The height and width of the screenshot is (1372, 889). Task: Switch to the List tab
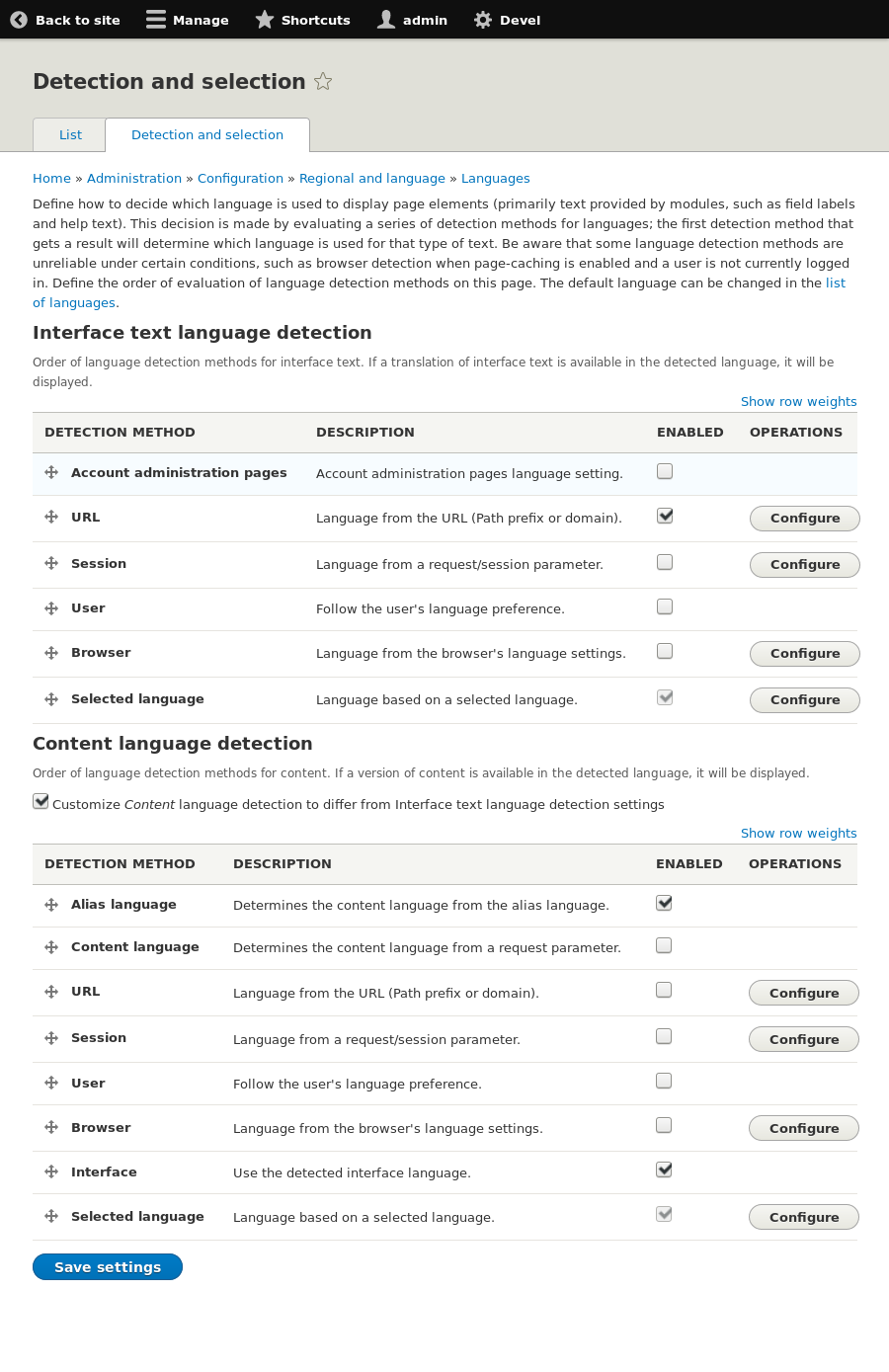coord(69,134)
